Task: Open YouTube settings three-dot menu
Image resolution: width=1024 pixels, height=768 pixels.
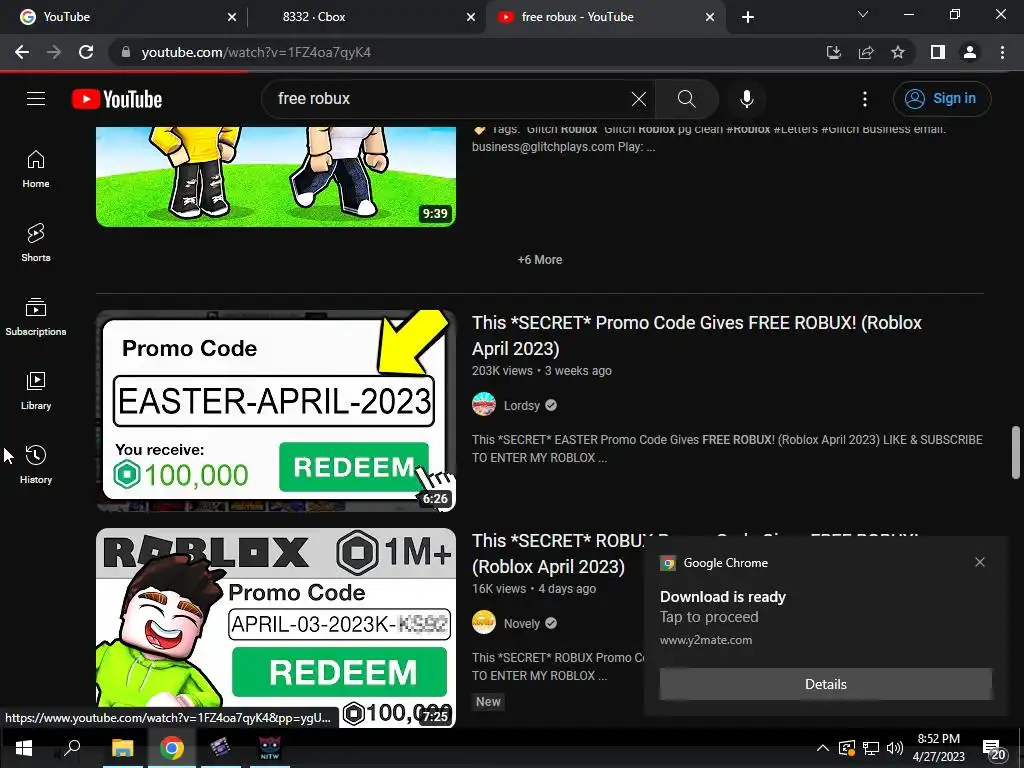Action: [865, 99]
